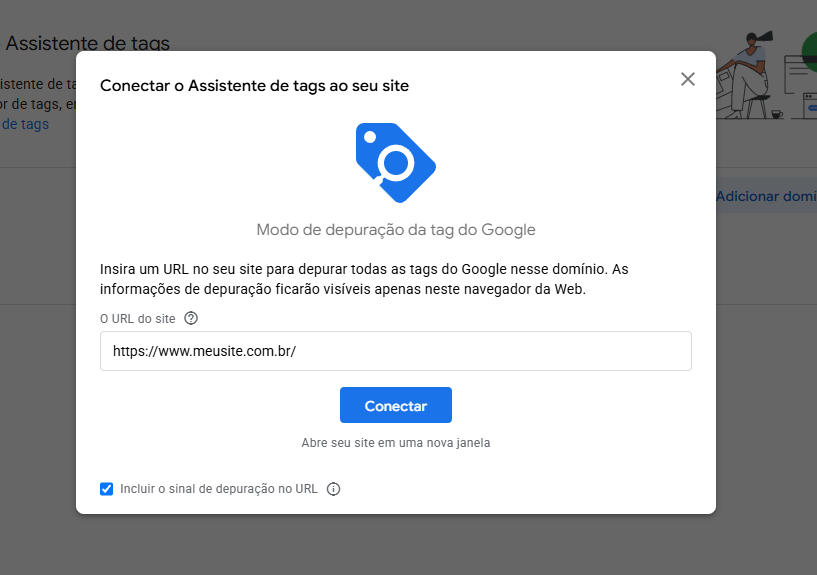Click the 'Assistente de tags' page heading

(88, 43)
